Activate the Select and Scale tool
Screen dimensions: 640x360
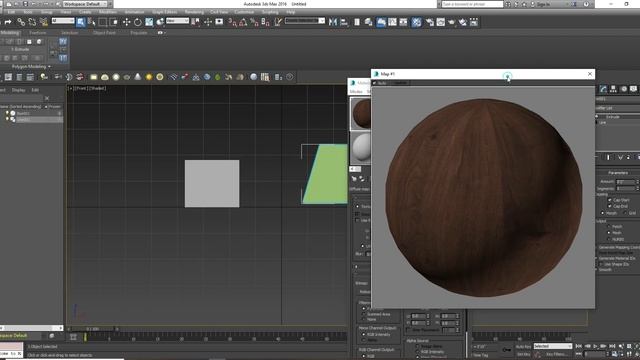pos(149,22)
